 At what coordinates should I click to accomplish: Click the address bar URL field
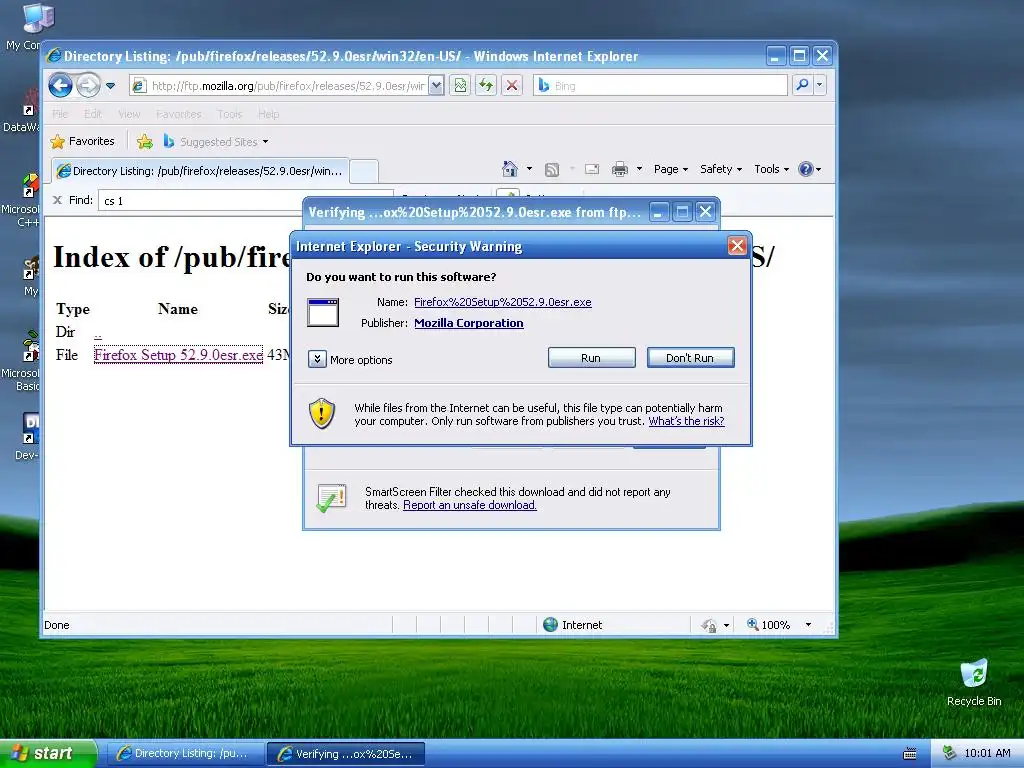click(x=279, y=86)
